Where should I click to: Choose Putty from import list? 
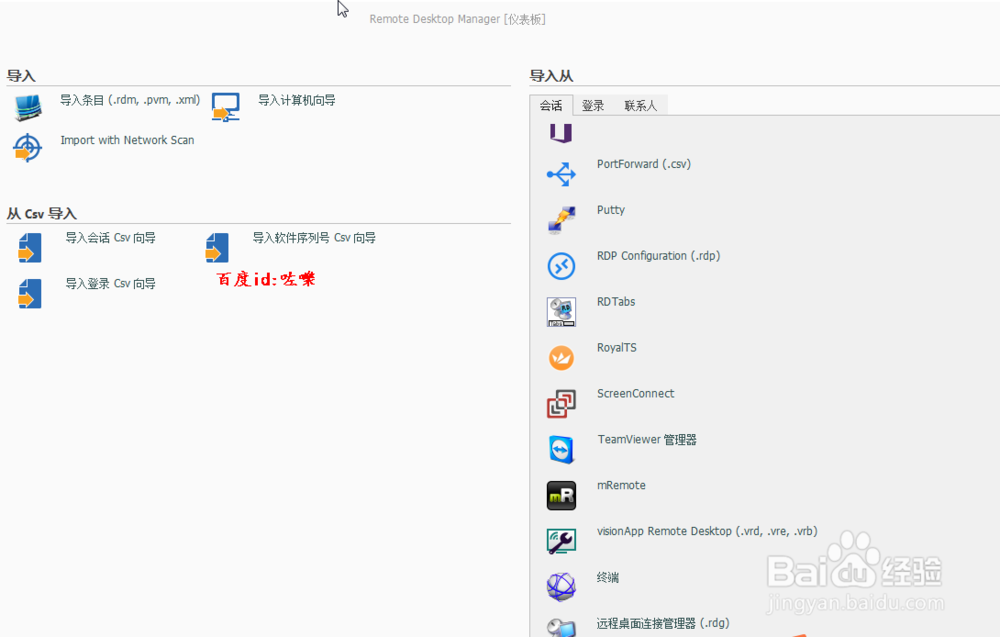(610, 210)
